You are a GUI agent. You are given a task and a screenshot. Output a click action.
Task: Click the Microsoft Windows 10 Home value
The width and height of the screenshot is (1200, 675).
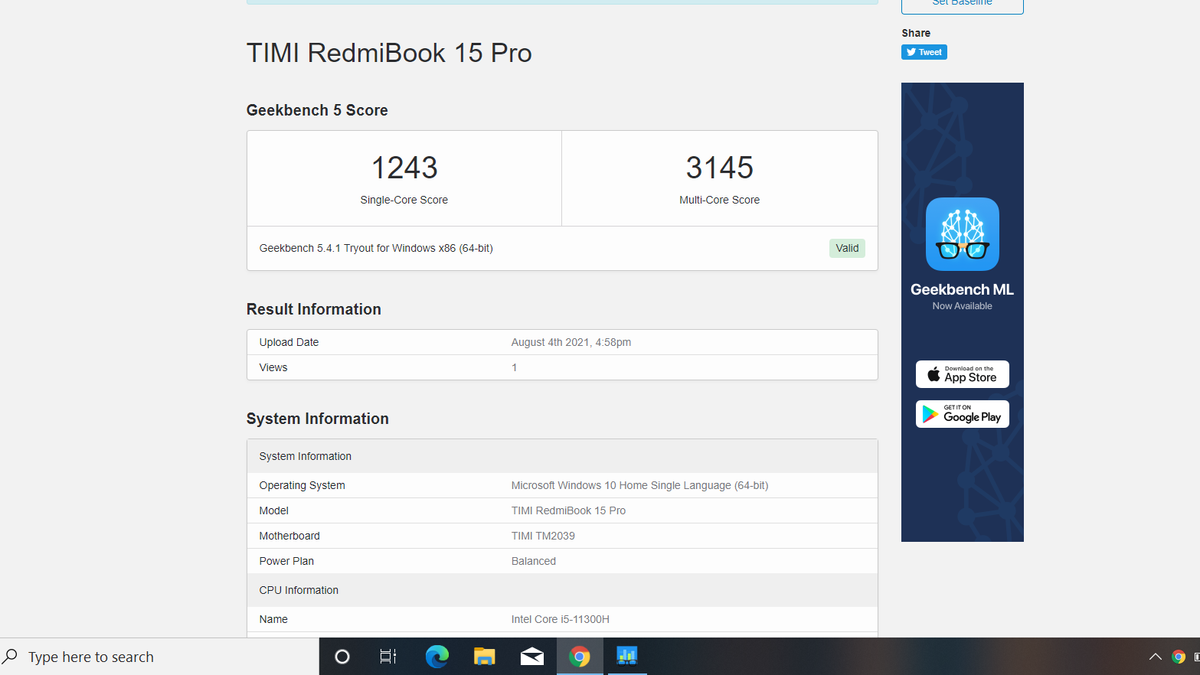tap(639, 485)
